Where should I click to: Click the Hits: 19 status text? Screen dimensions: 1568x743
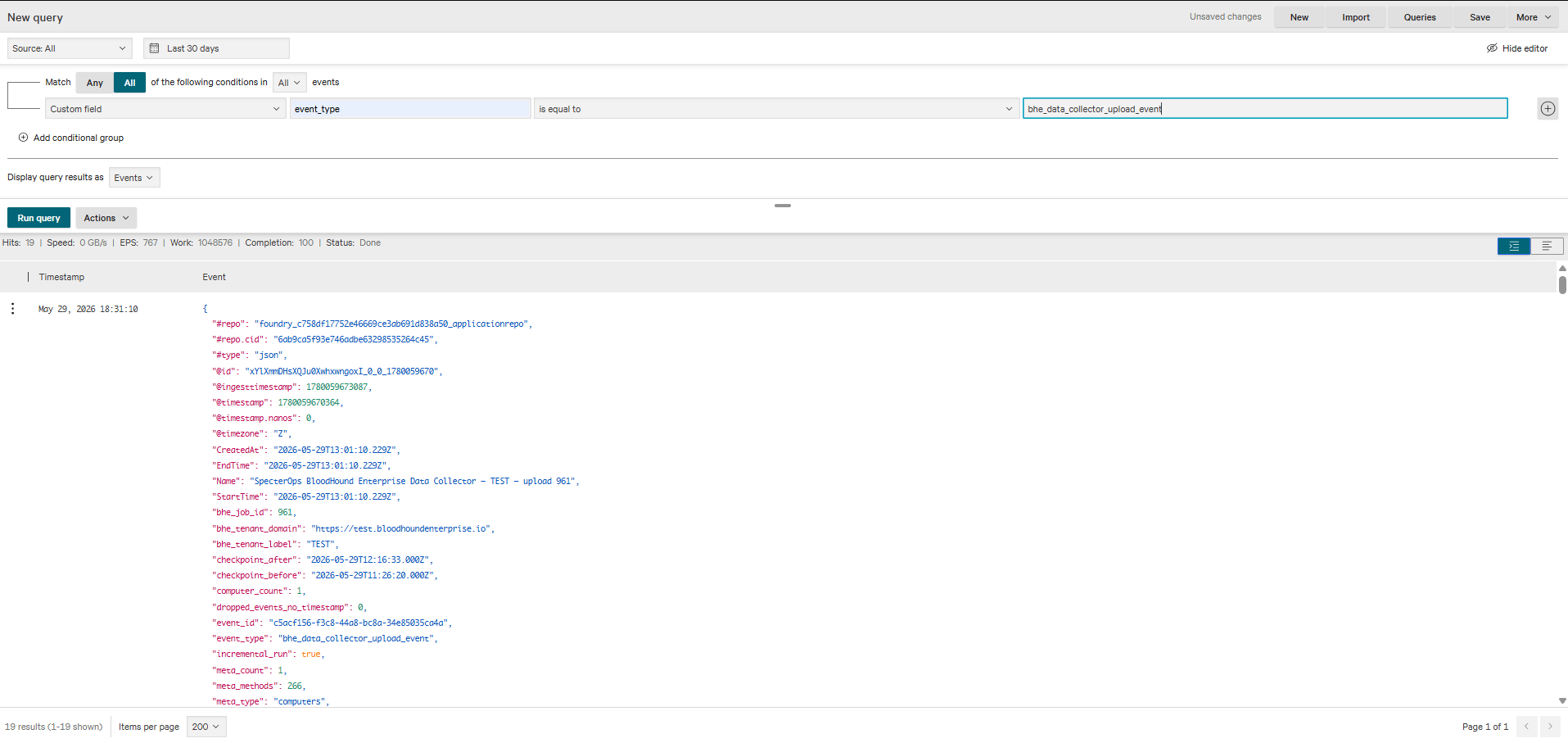(x=18, y=242)
